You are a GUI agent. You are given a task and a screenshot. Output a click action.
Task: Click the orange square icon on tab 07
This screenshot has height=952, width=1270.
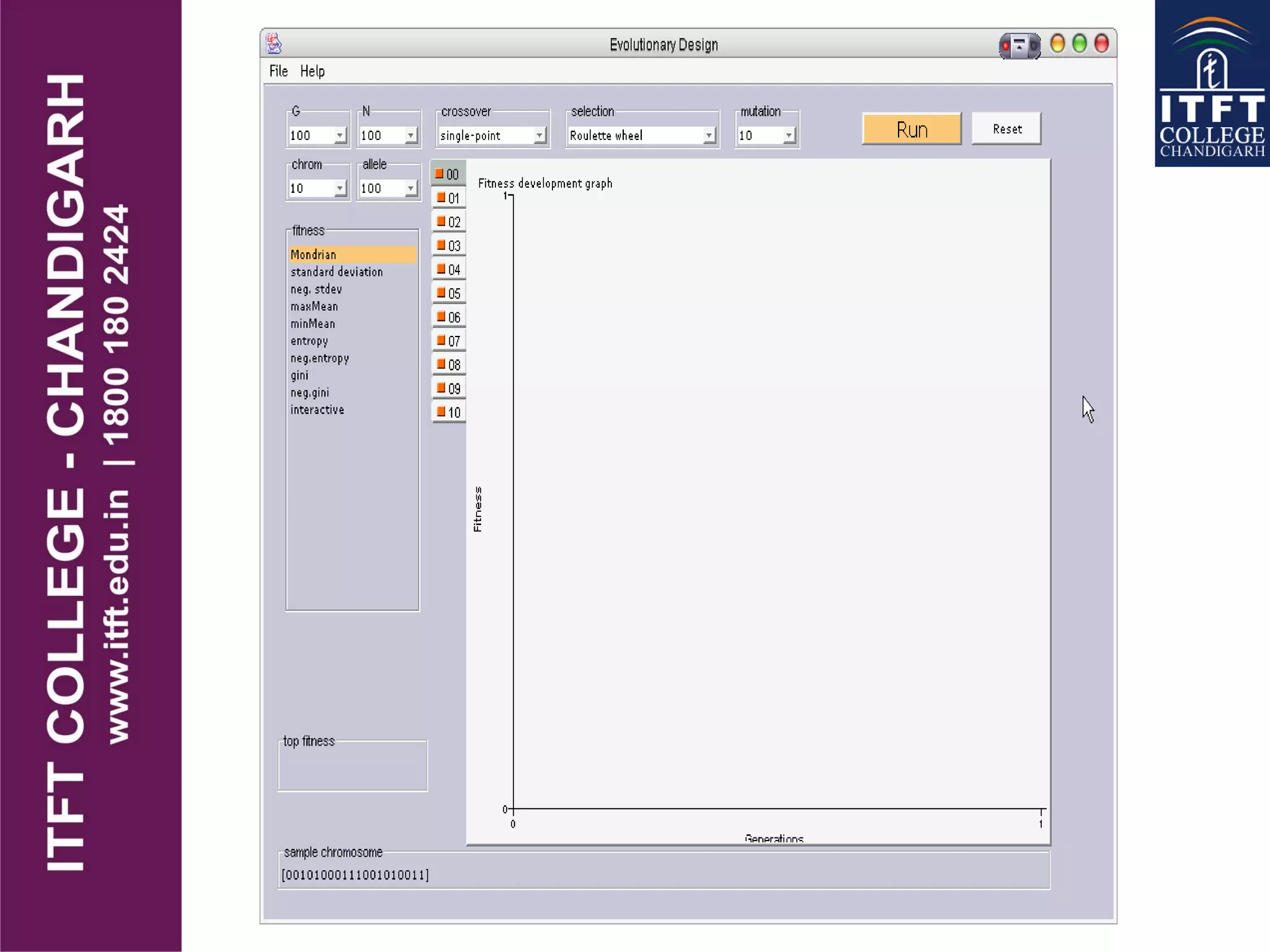pyautogui.click(x=441, y=340)
